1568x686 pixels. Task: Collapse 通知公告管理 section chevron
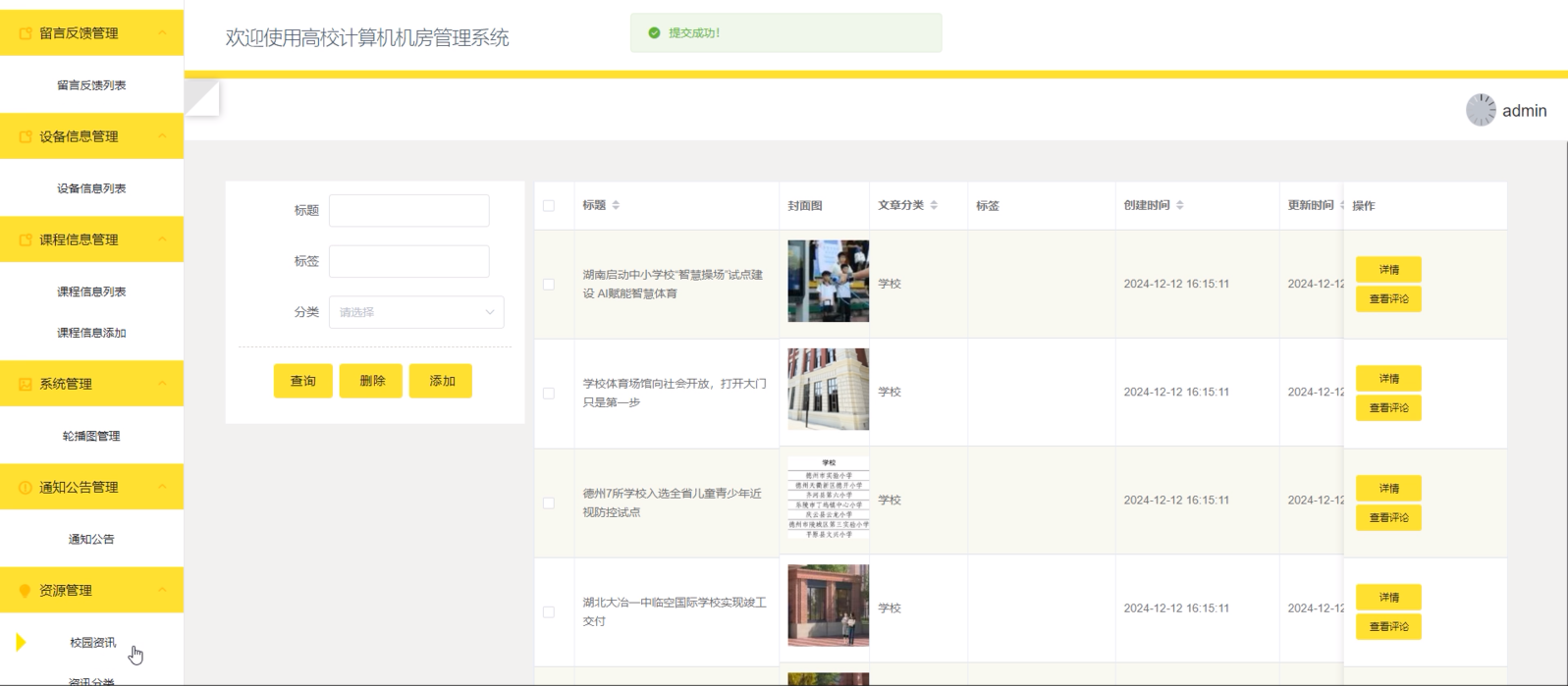(x=163, y=487)
